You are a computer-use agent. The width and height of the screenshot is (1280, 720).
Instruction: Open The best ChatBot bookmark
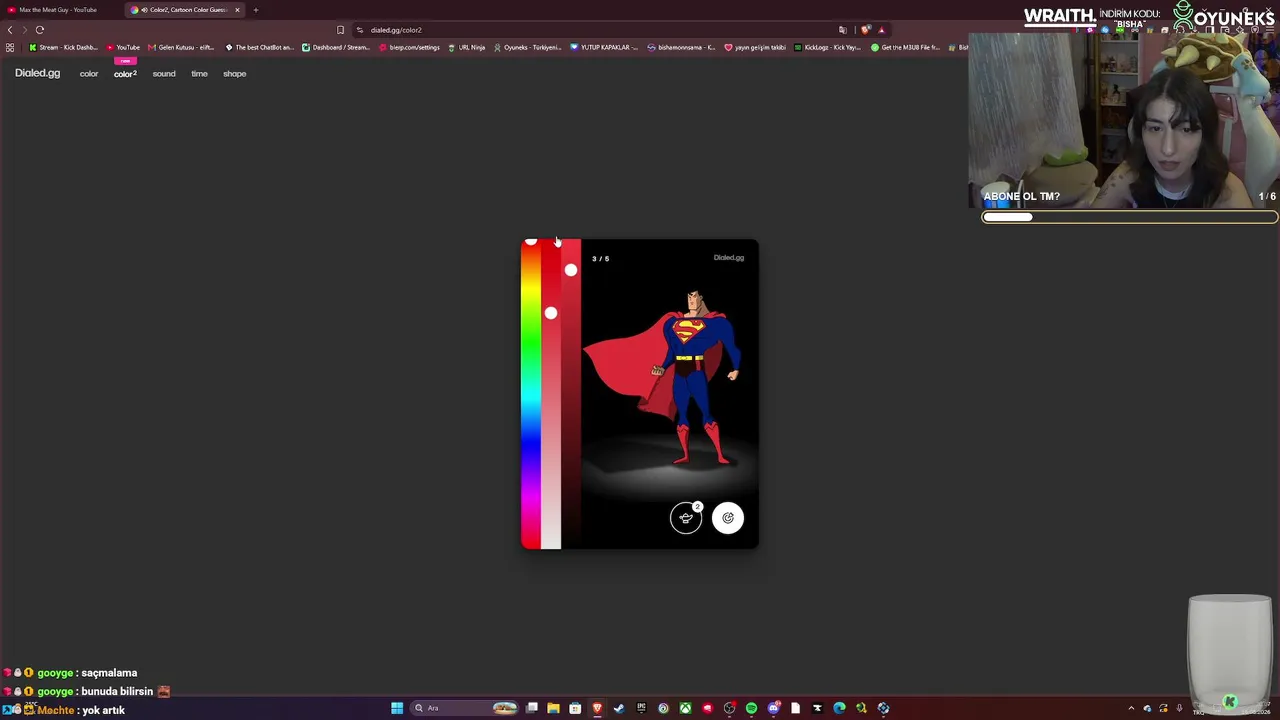point(260,47)
